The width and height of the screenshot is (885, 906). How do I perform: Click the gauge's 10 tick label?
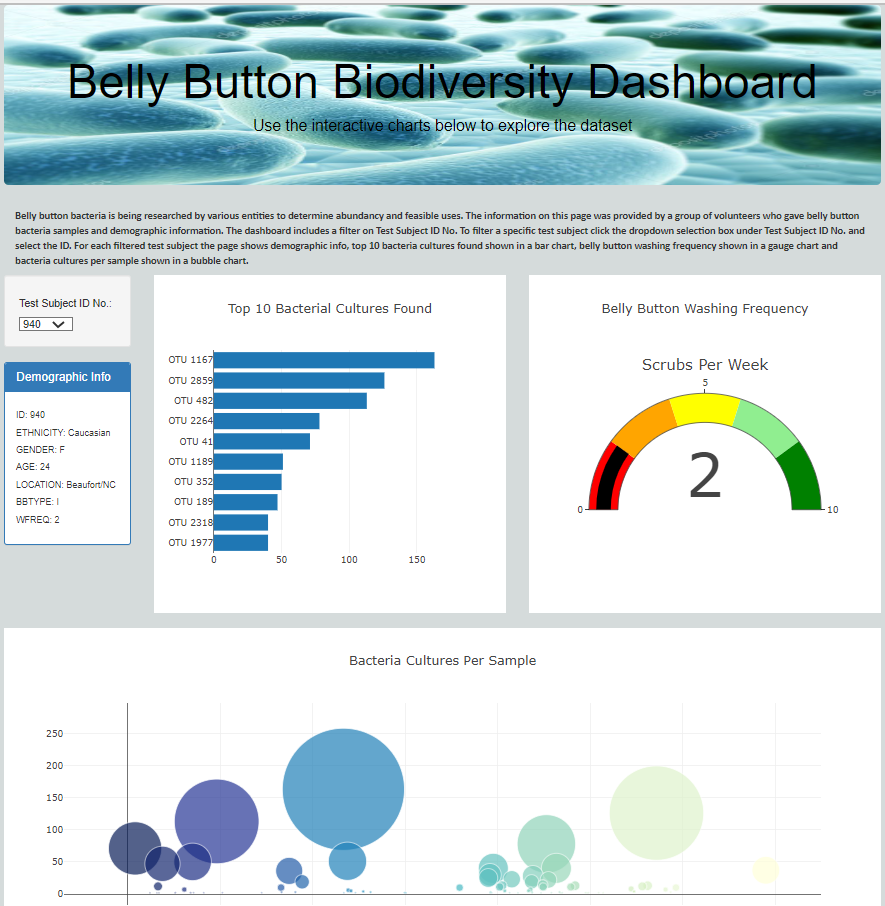(832, 510)
